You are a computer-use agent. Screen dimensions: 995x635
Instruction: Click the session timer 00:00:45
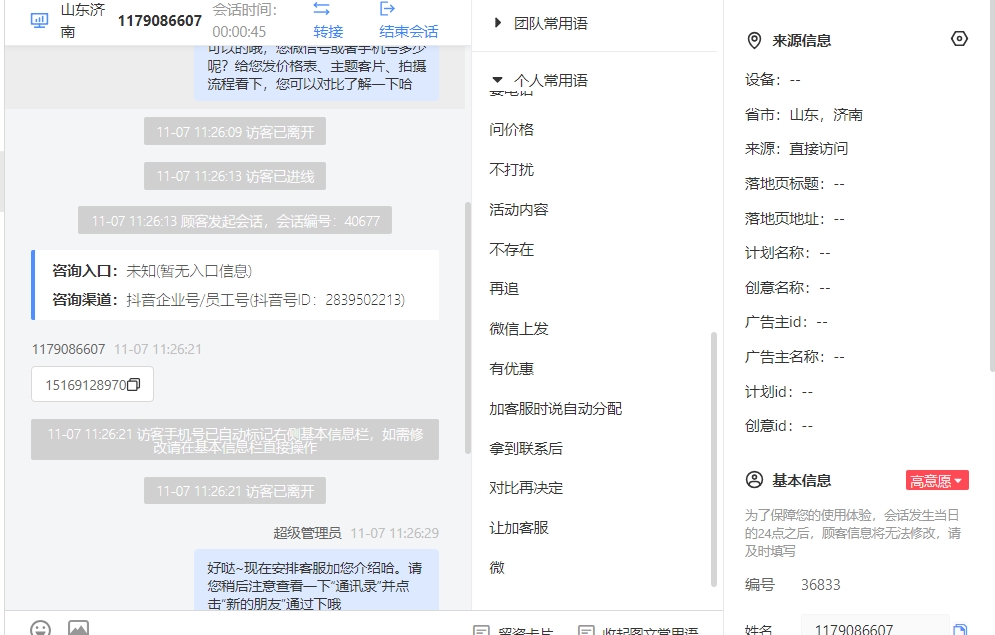pos(239,32)
